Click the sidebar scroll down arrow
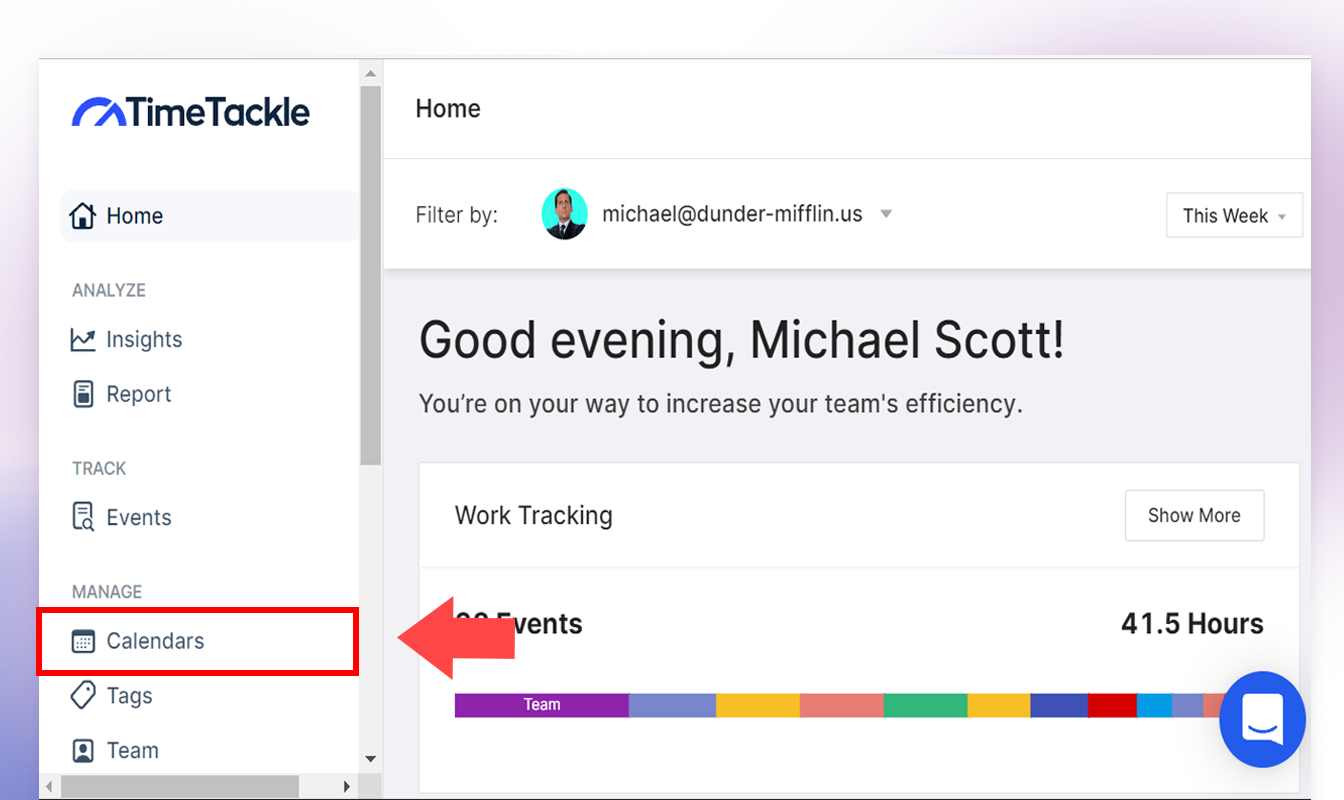Image resolution: width=1344 pixels, height=800 pixels. pos(370,759)
